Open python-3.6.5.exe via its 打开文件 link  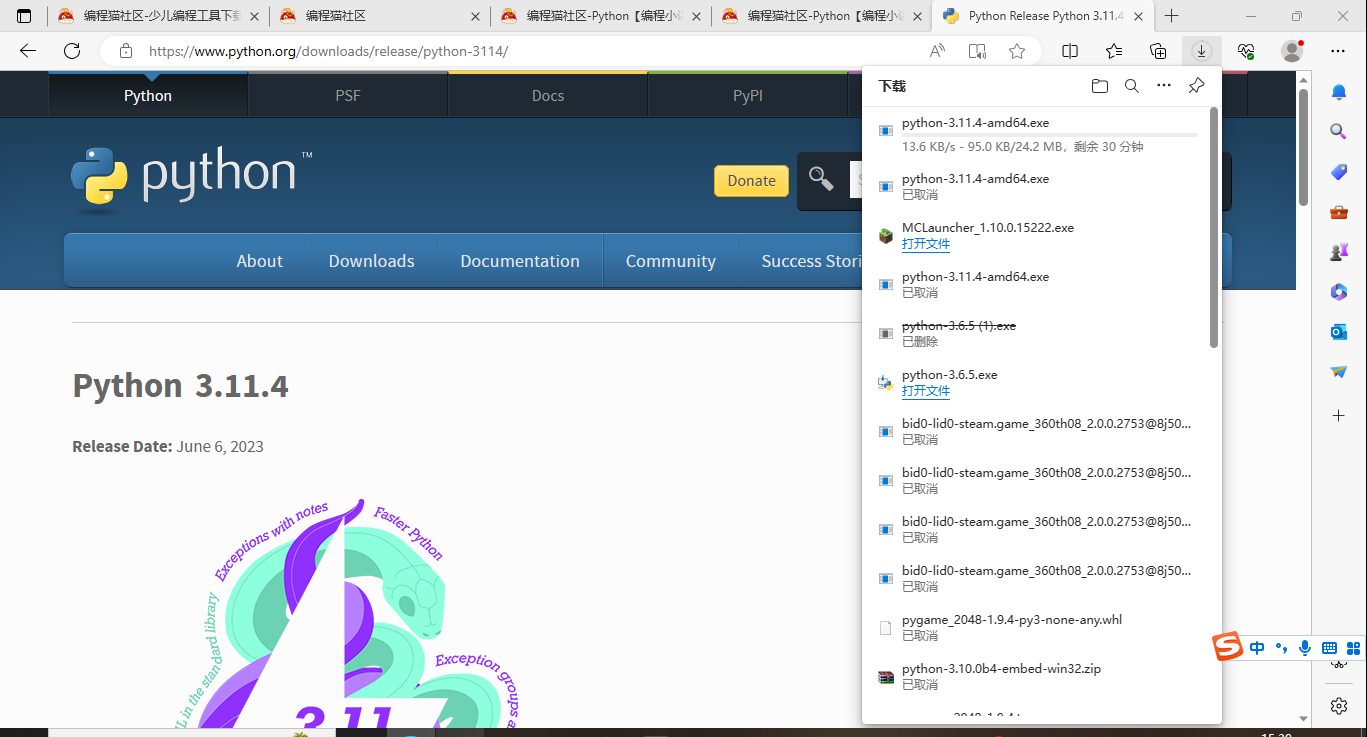[926, 391]
